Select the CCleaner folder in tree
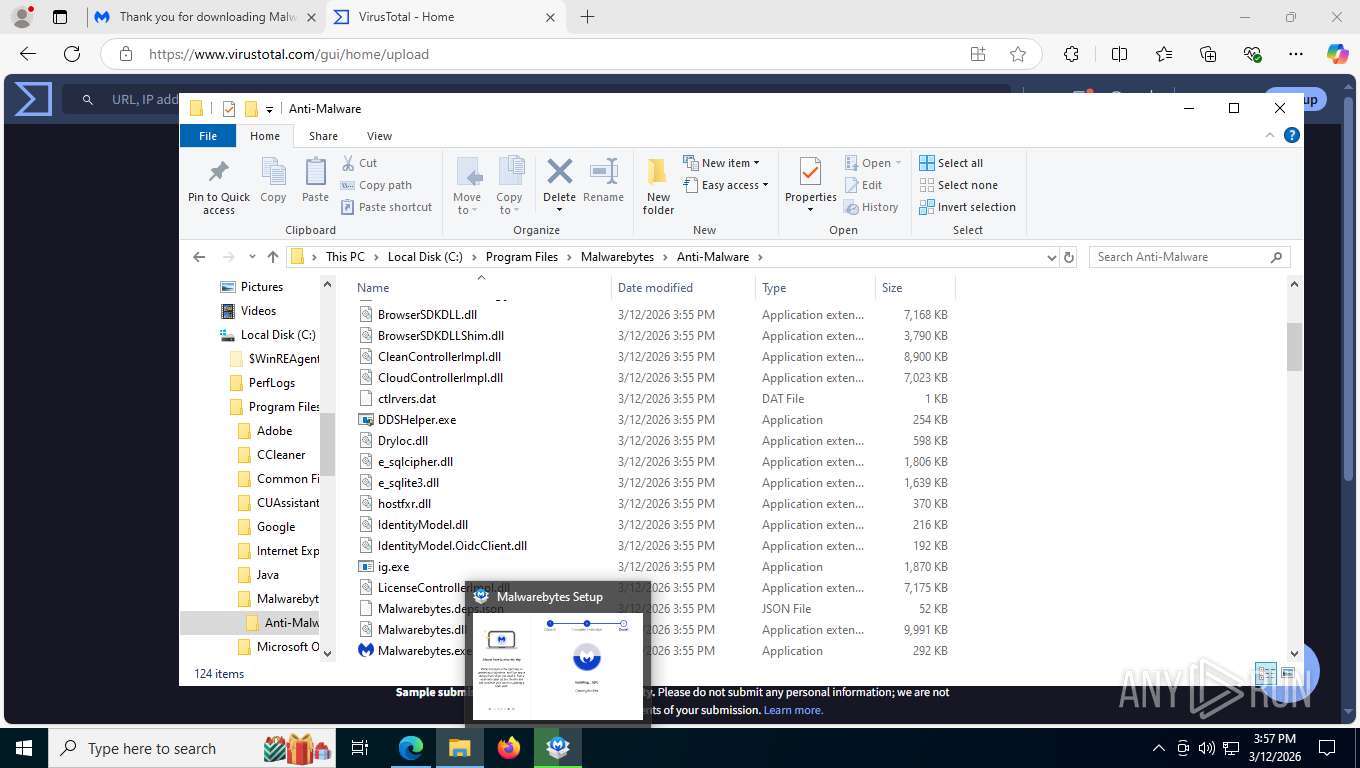1360x768 pixels. (x=281, y=455)
